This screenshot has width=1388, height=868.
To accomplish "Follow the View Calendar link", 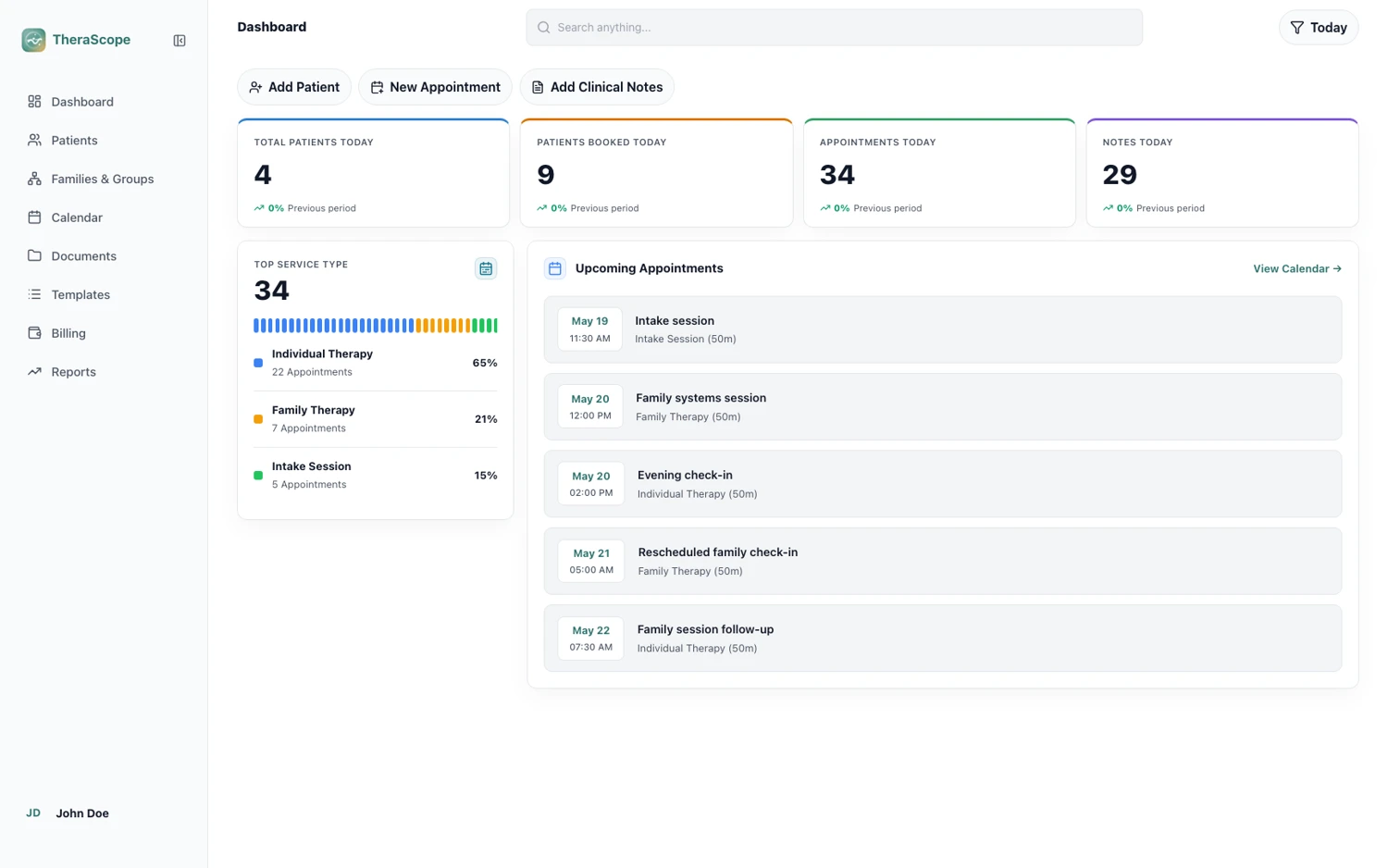I will tap(1297, 268).
